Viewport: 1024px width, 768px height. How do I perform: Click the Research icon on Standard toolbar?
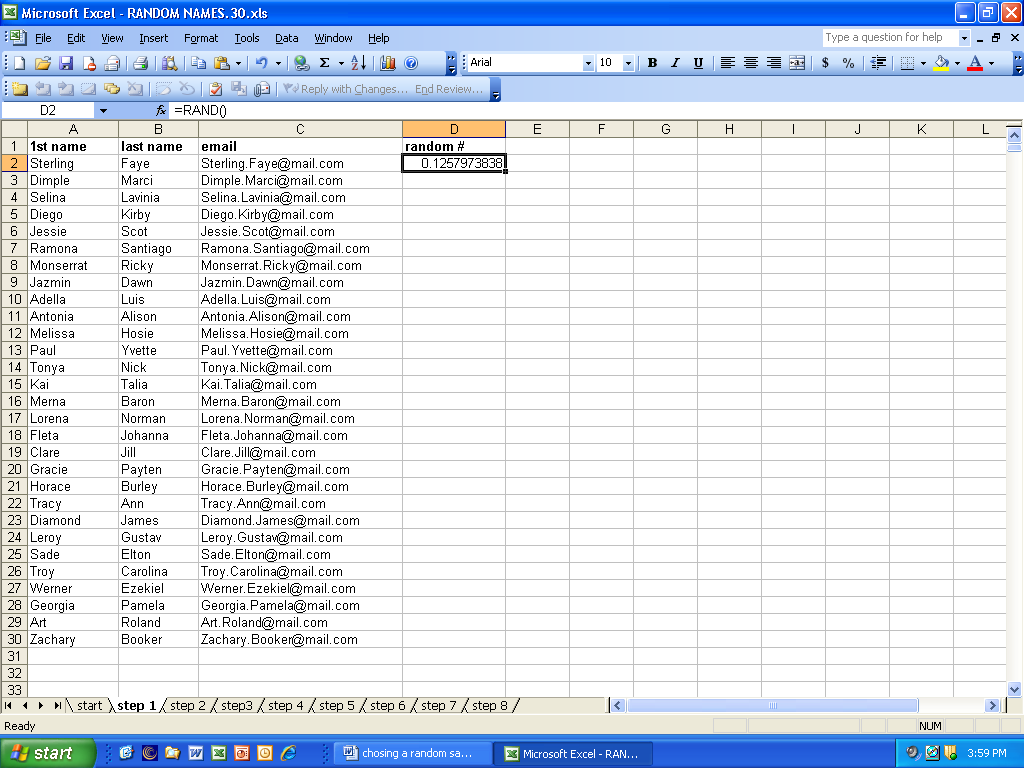pyautogui.click(x=170, y=63)
